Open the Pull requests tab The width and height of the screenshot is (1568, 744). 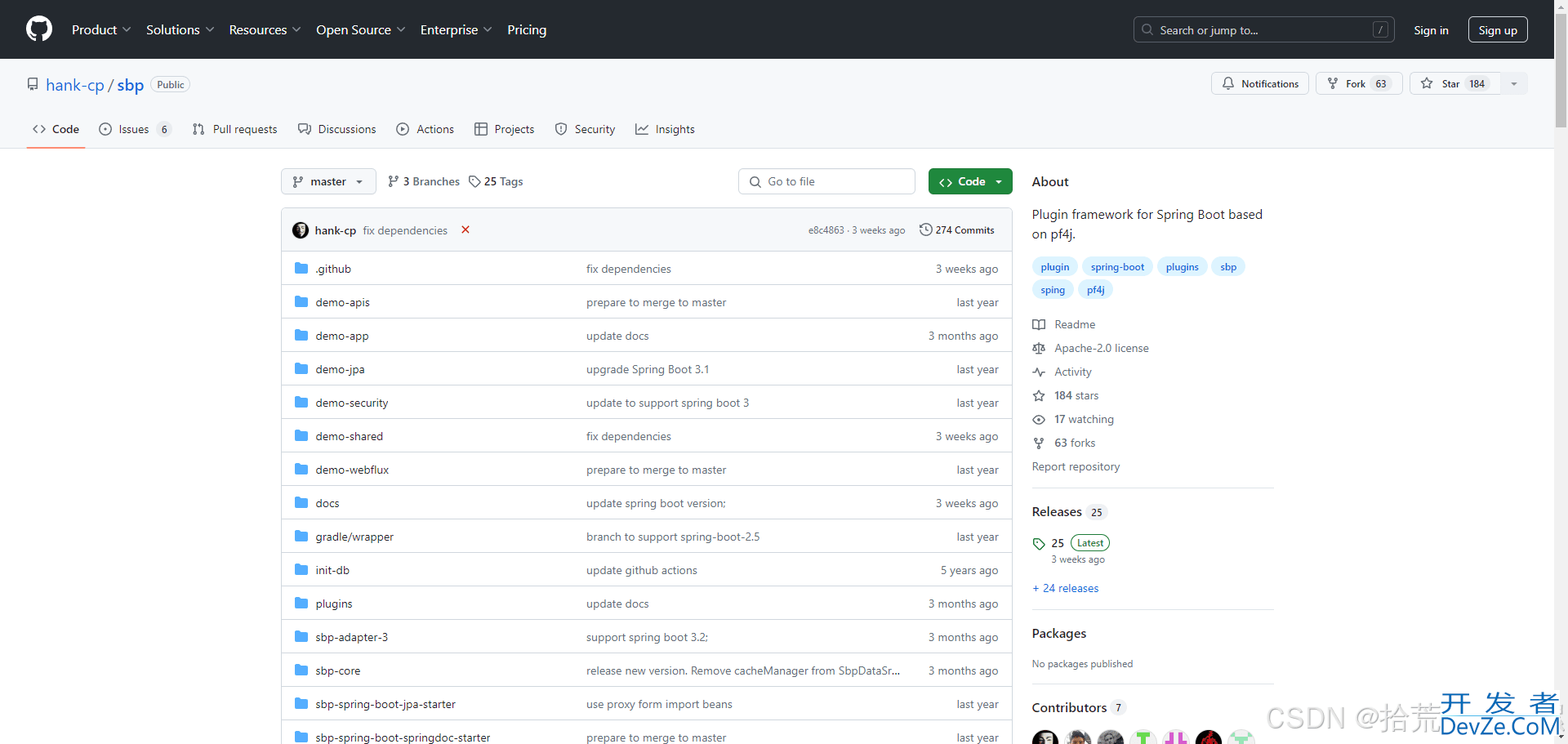click(x=235, y=129)
